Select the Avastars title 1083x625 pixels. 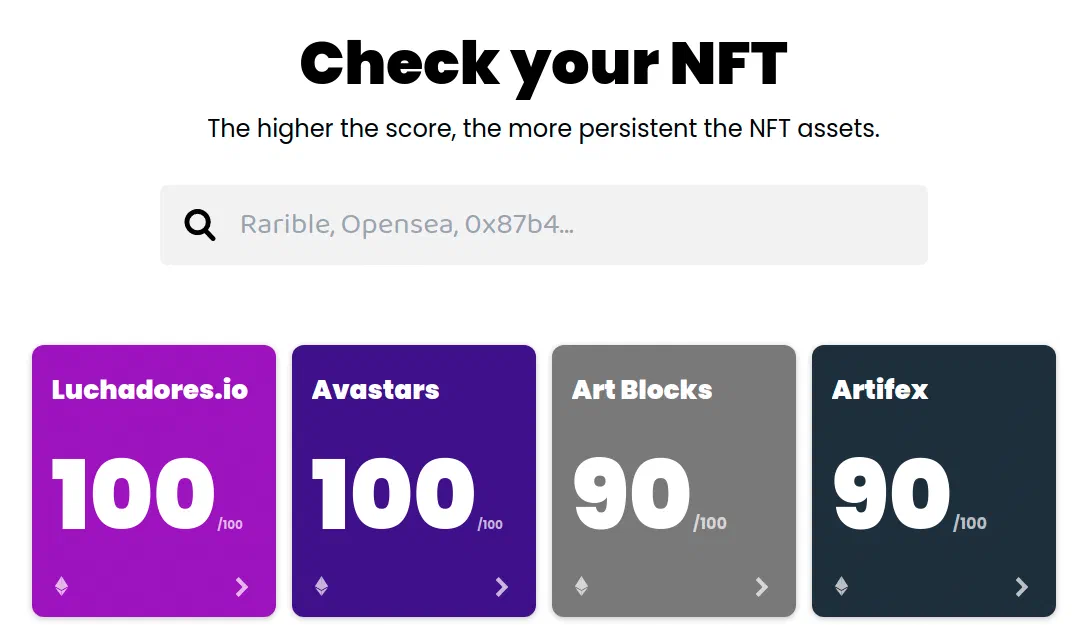click(376, 390)
